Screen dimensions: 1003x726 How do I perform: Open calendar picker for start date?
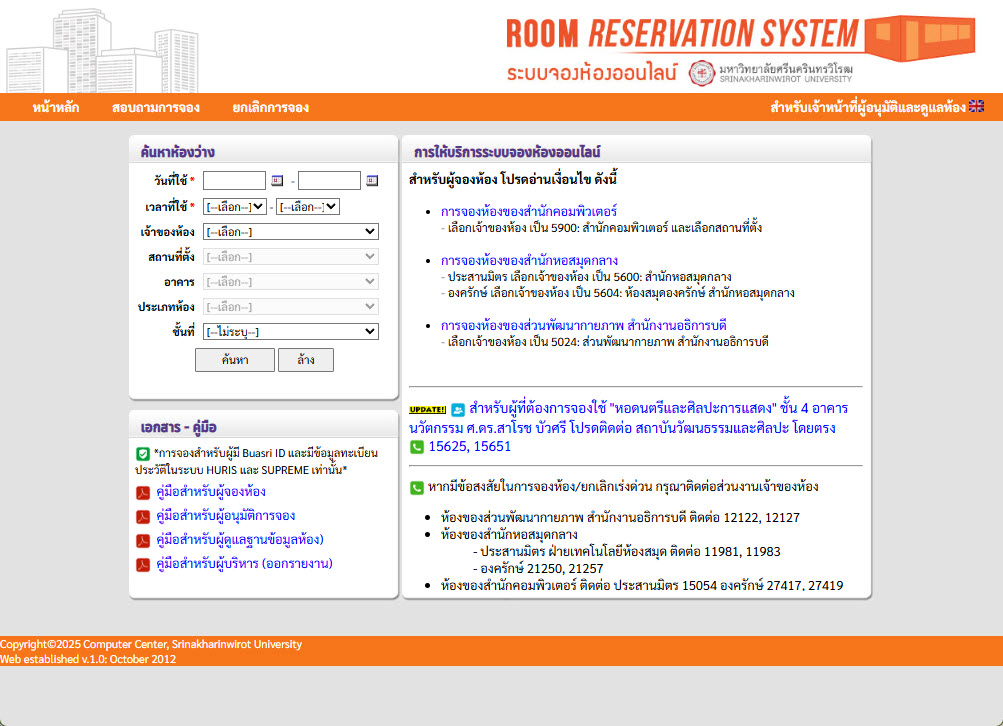[x=278, y=181]
